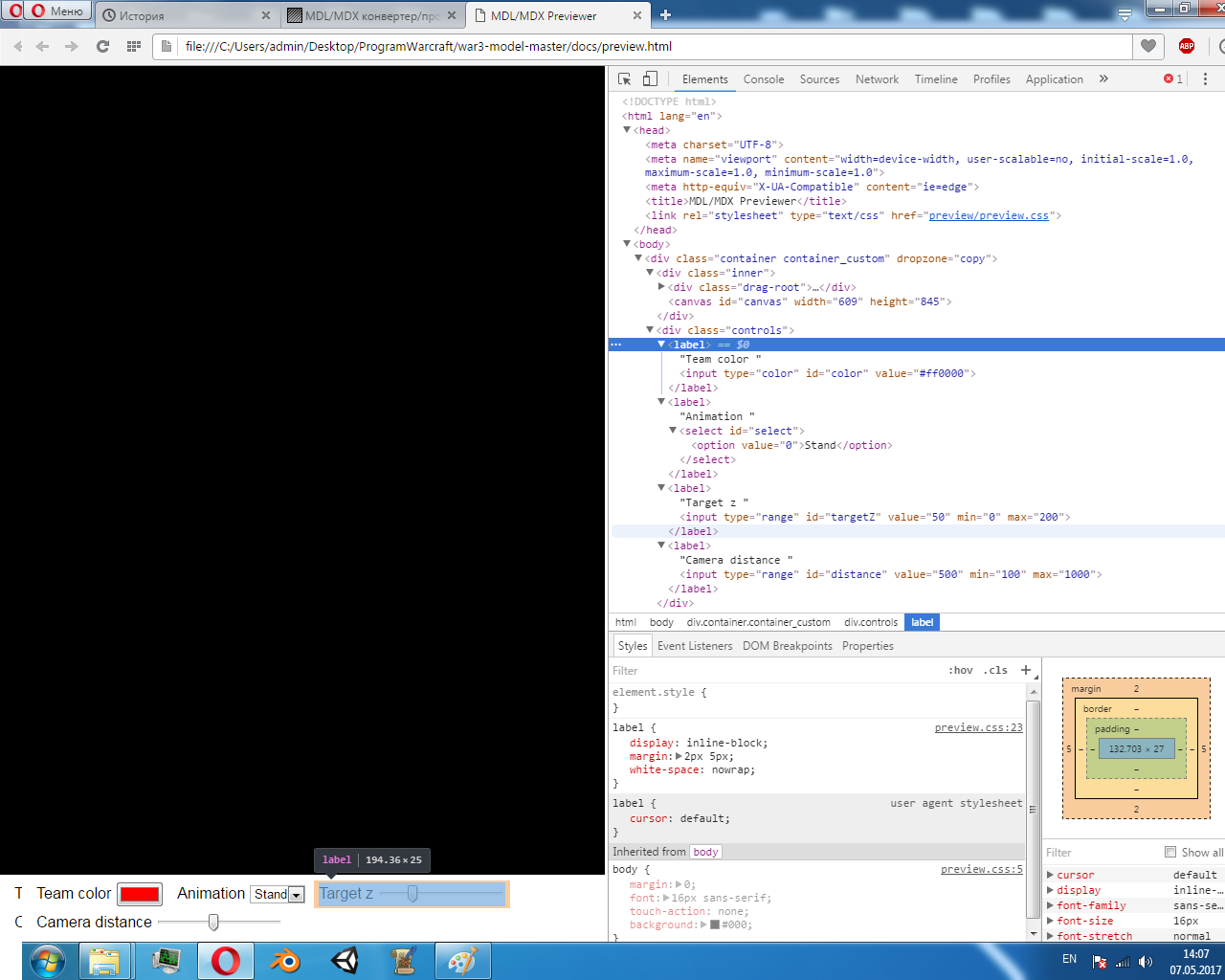
Task: Toggle device toolbar icon in DevTools
Action: tap(650, 79)
